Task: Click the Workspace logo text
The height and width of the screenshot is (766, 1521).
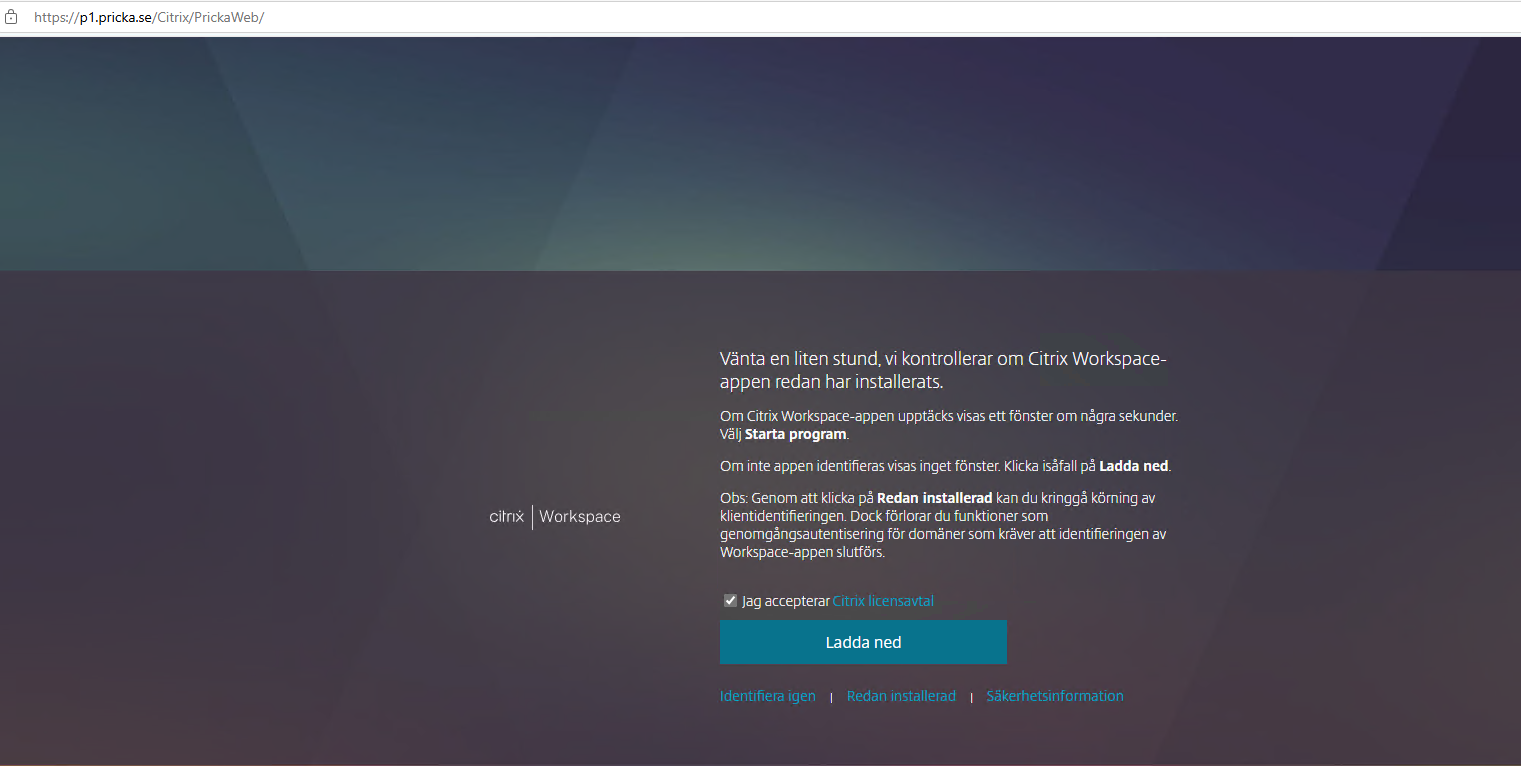Action: click(580, 517)
